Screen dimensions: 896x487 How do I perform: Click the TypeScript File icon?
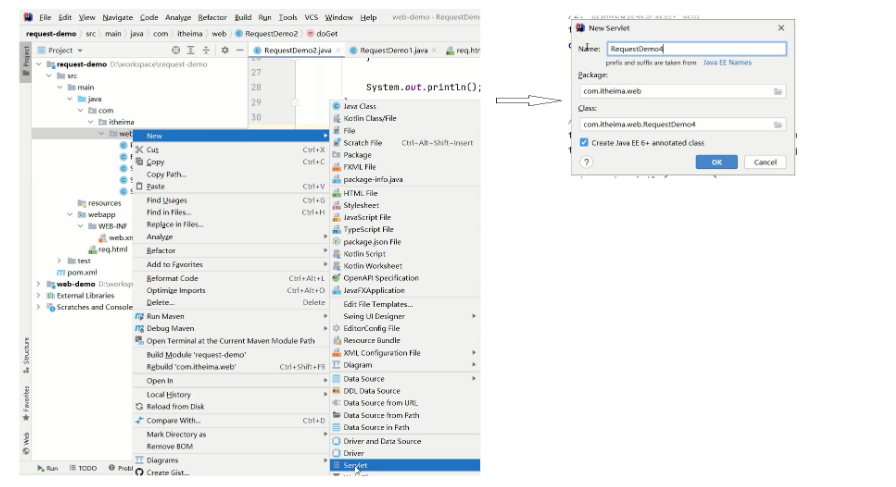click(x=337, y=229)
